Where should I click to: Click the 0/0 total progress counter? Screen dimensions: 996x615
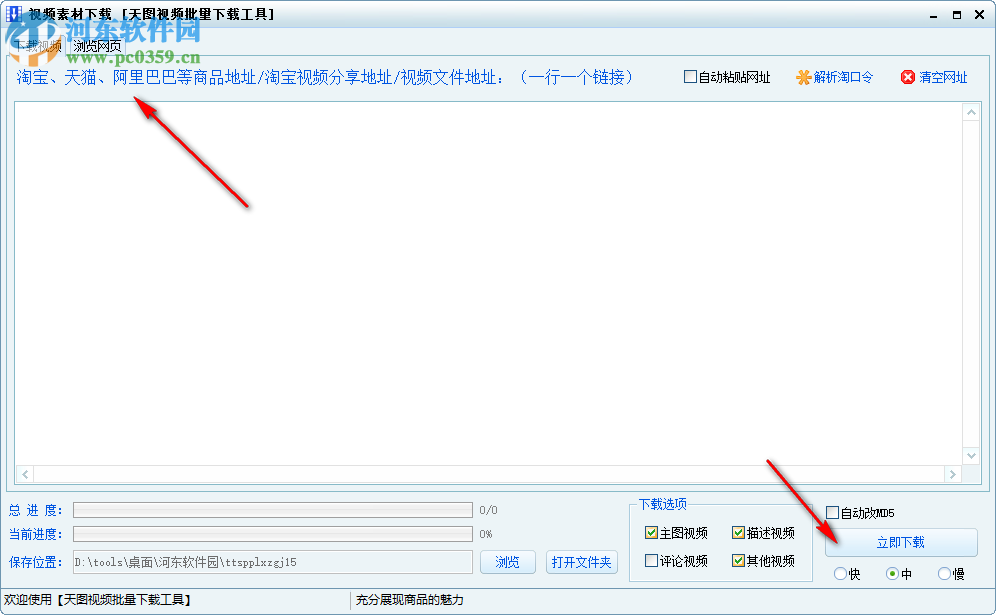[488, 510]
